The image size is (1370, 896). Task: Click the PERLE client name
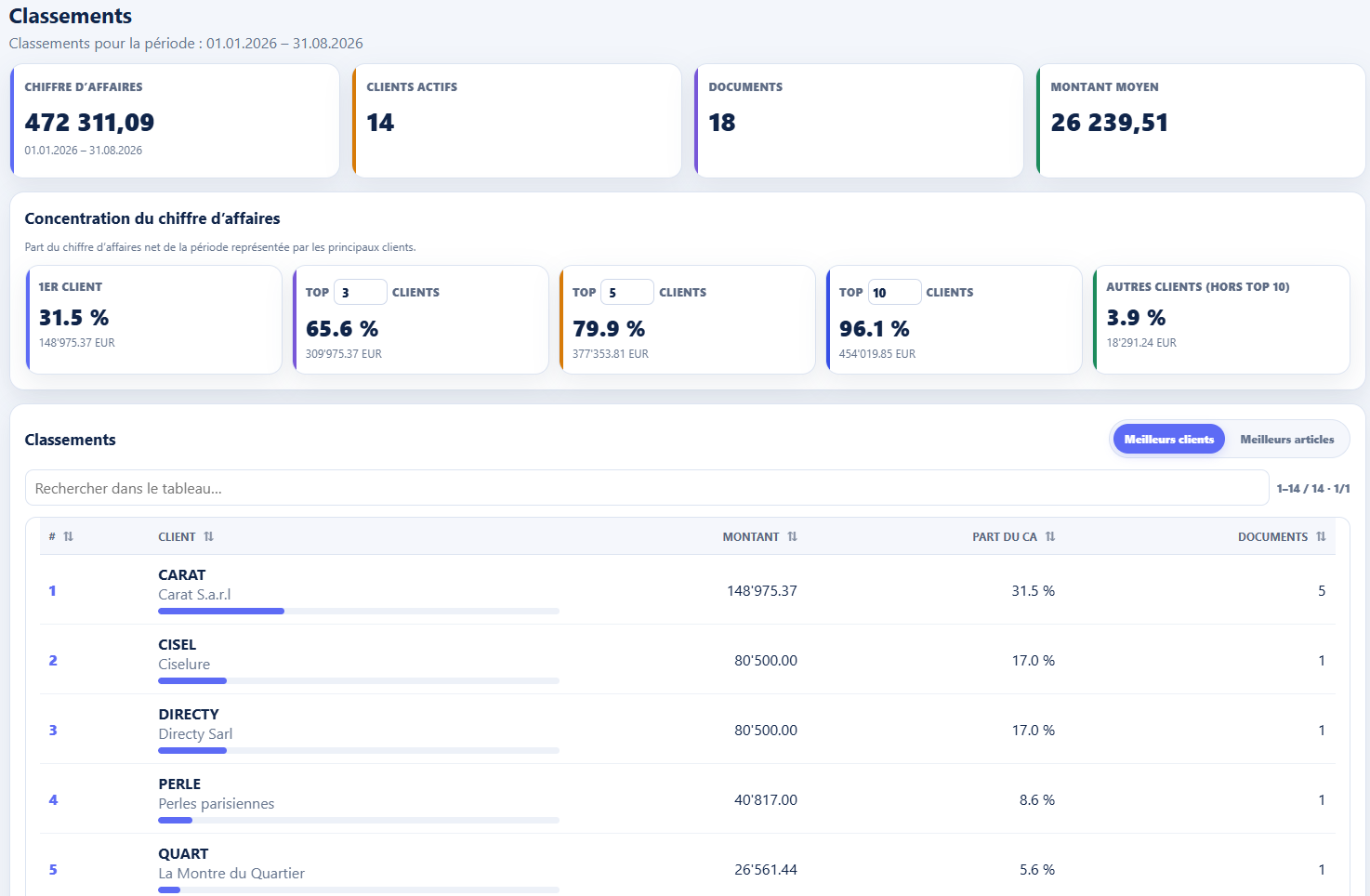[179, 784]
